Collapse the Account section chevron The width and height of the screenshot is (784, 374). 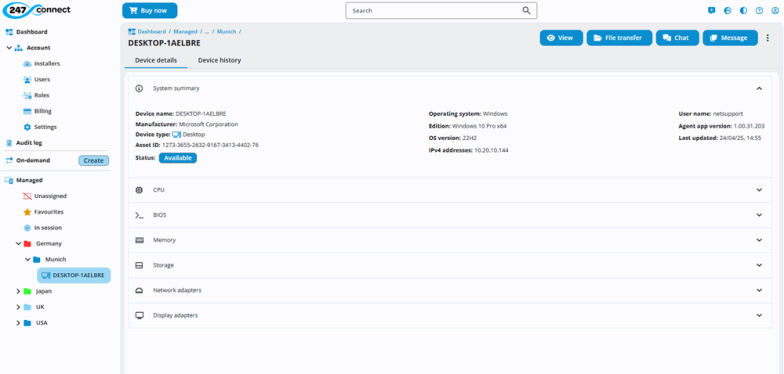pos(9,48)
